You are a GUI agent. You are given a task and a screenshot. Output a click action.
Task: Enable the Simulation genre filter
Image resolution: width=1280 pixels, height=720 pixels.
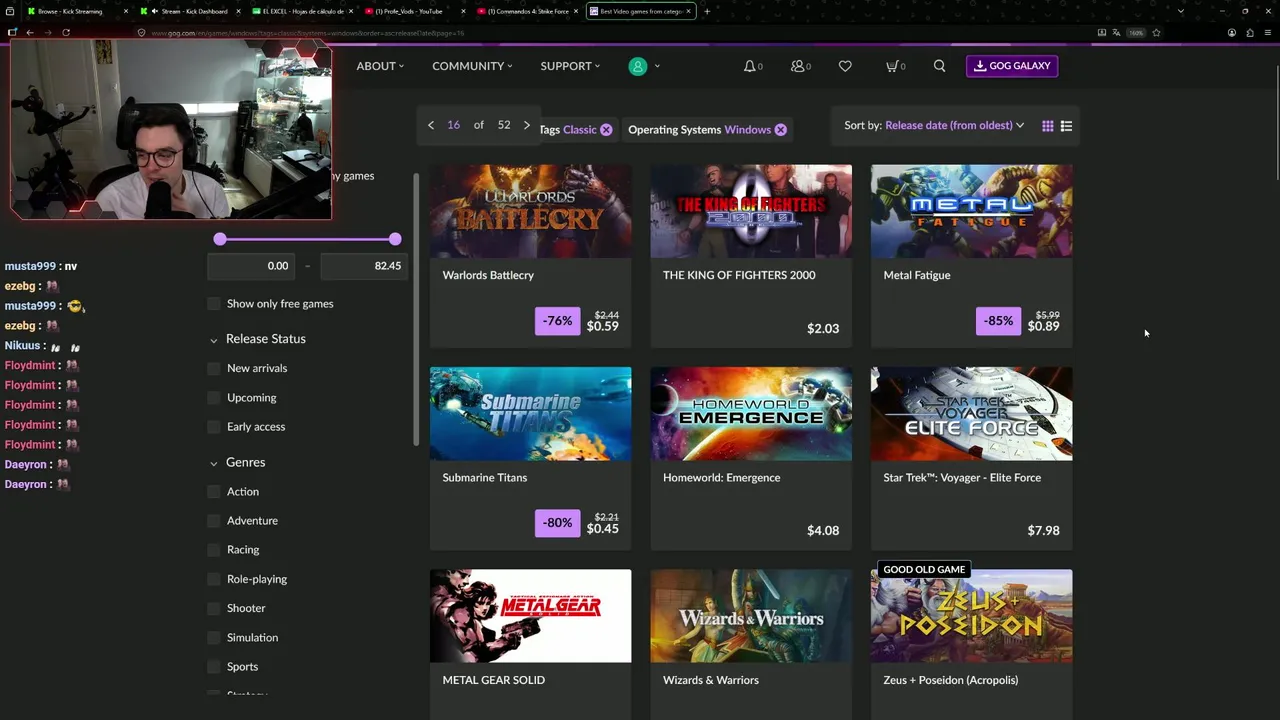click(x=214, y=638)
